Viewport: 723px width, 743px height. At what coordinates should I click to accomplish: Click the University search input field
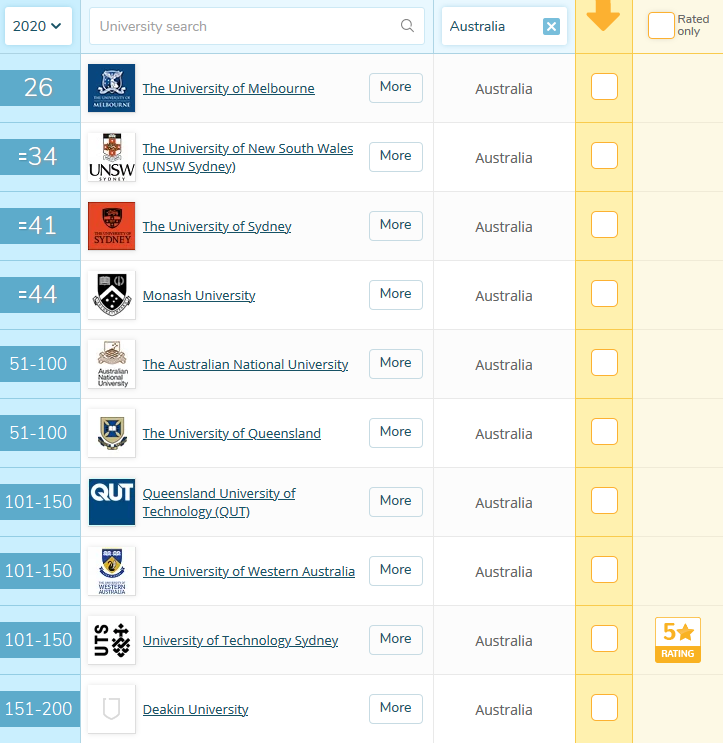pyautogui.click(x=245, y=26)
